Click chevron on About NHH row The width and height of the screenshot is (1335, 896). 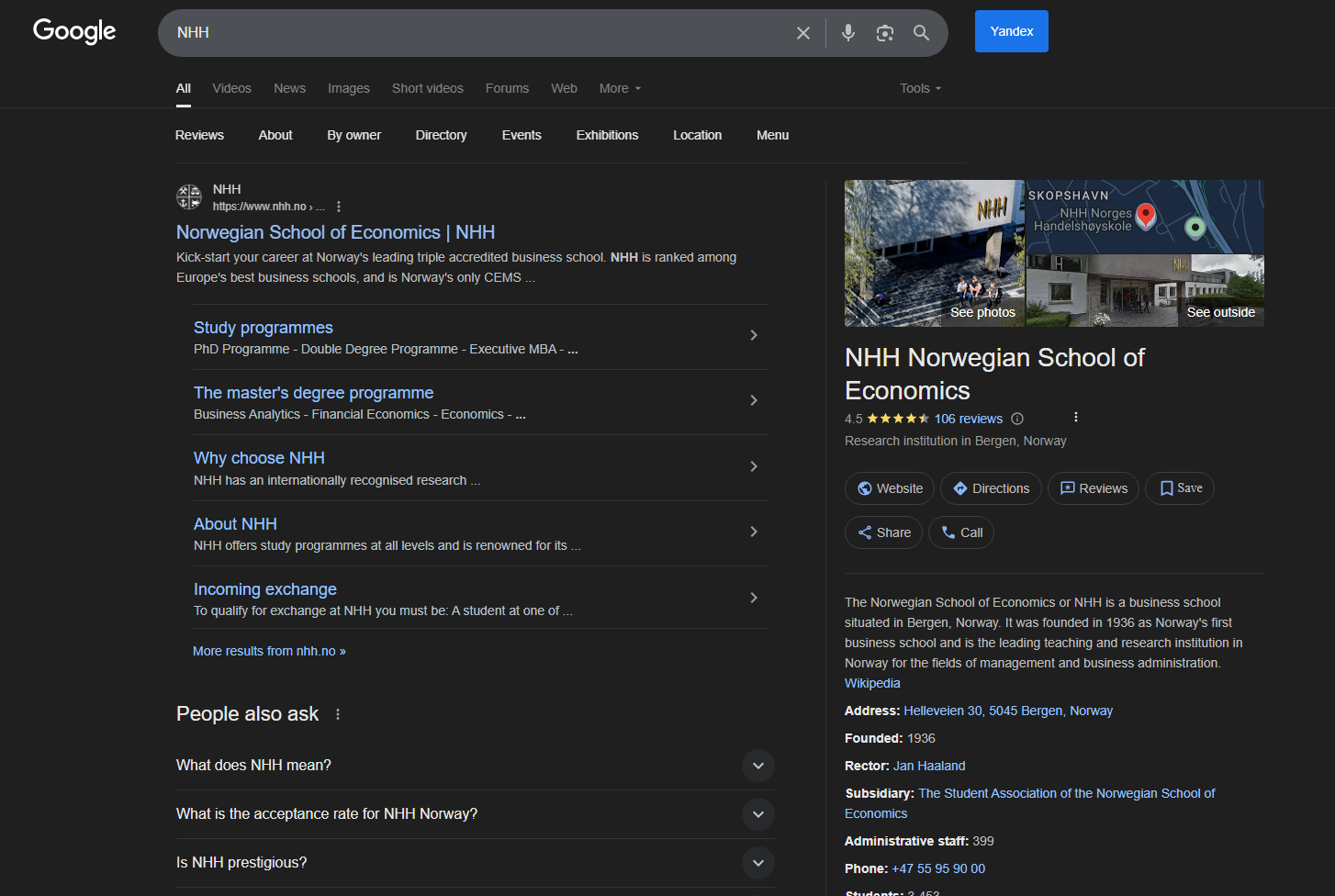pyautogui.click(x=754, y=532)
